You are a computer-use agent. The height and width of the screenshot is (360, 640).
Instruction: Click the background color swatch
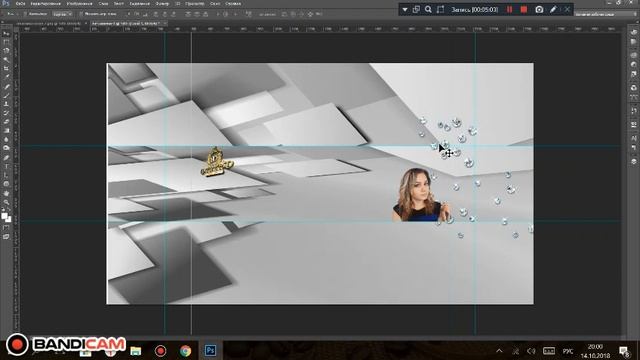click(x=9, y=220)
